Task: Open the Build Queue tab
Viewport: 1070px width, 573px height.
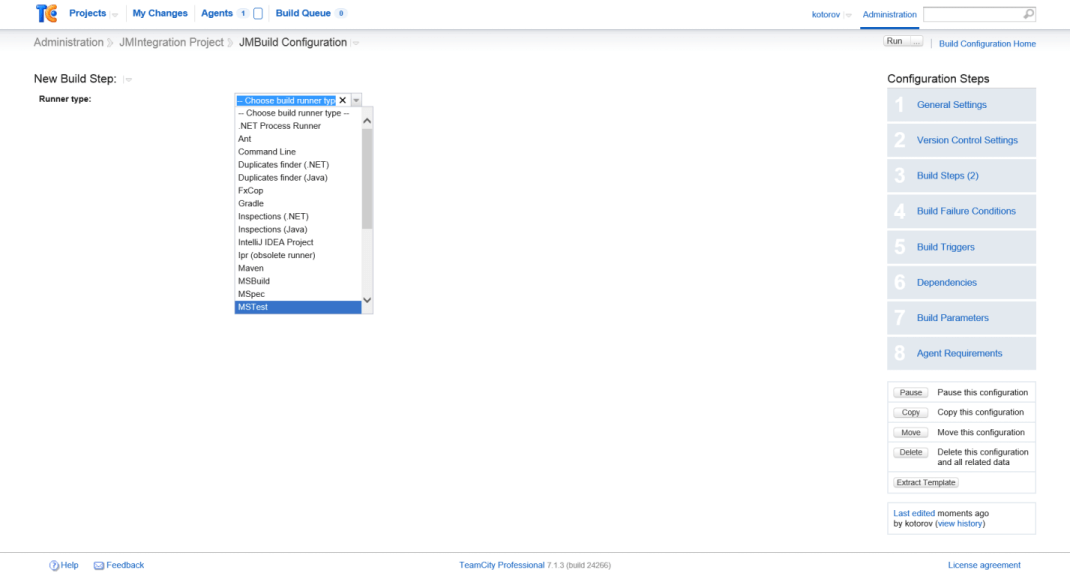Action: (x=303, y=13)
